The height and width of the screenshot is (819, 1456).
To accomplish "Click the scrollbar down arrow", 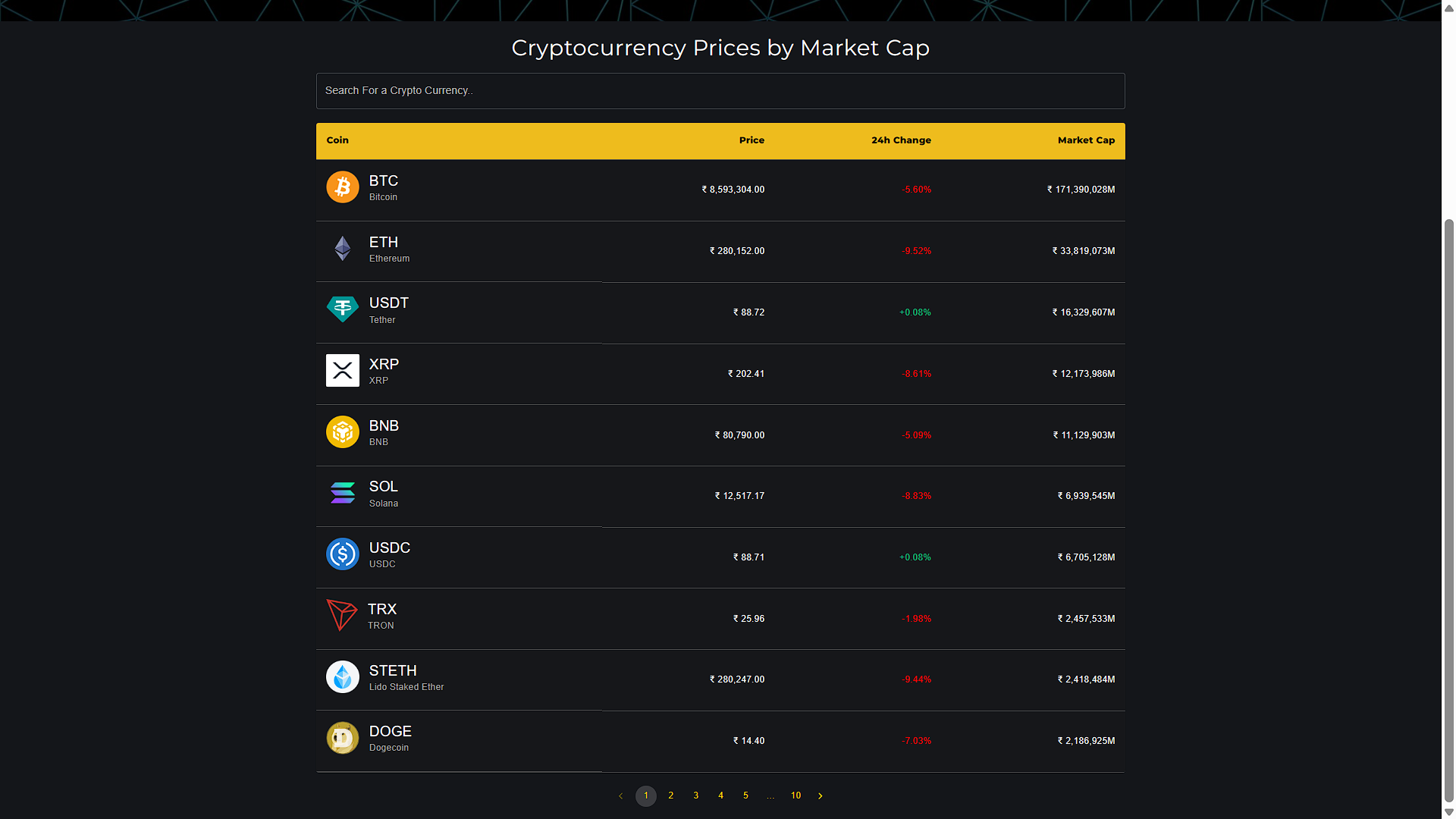I will [1449, 812].
